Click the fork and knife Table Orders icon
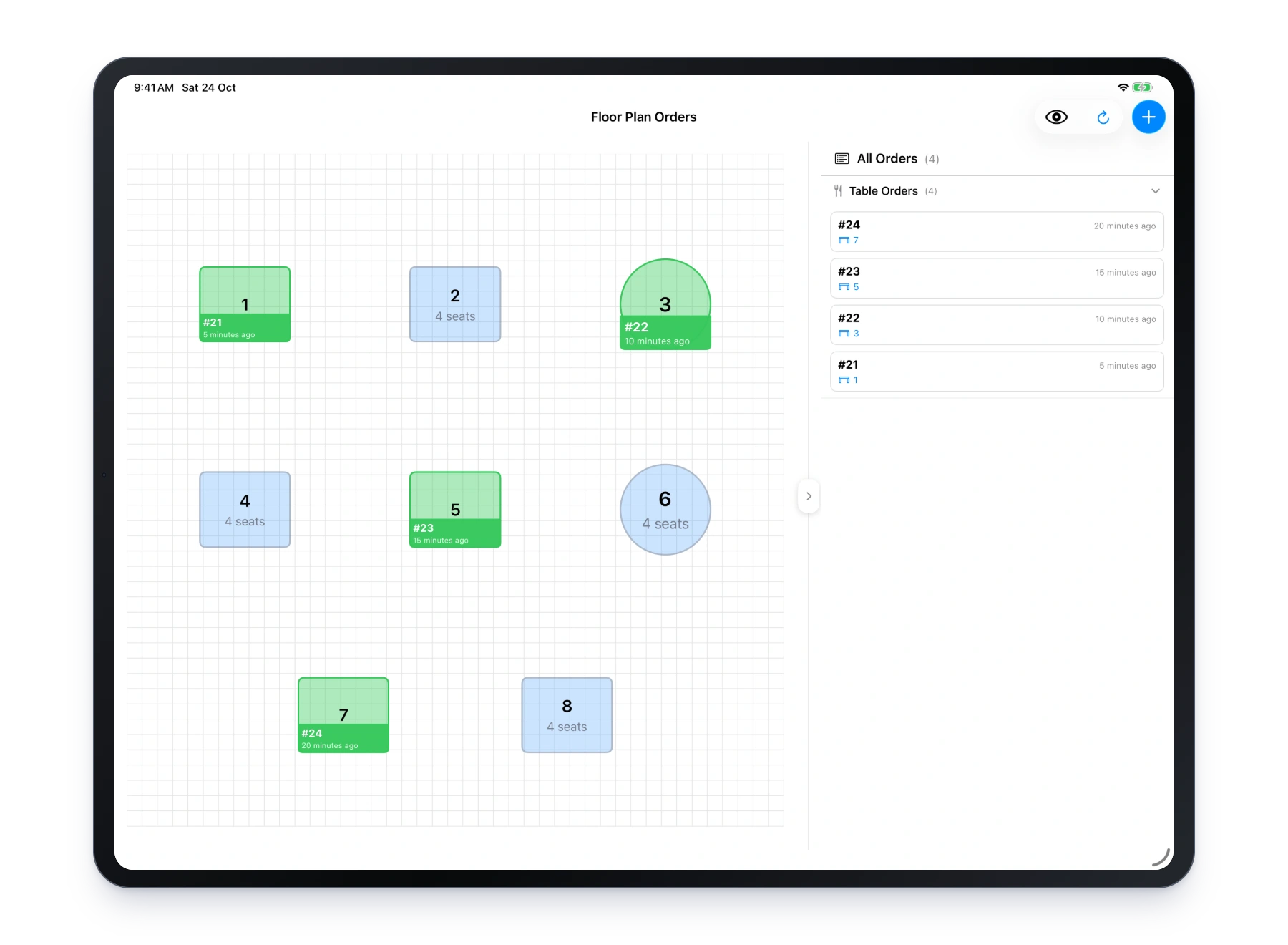 838,191
